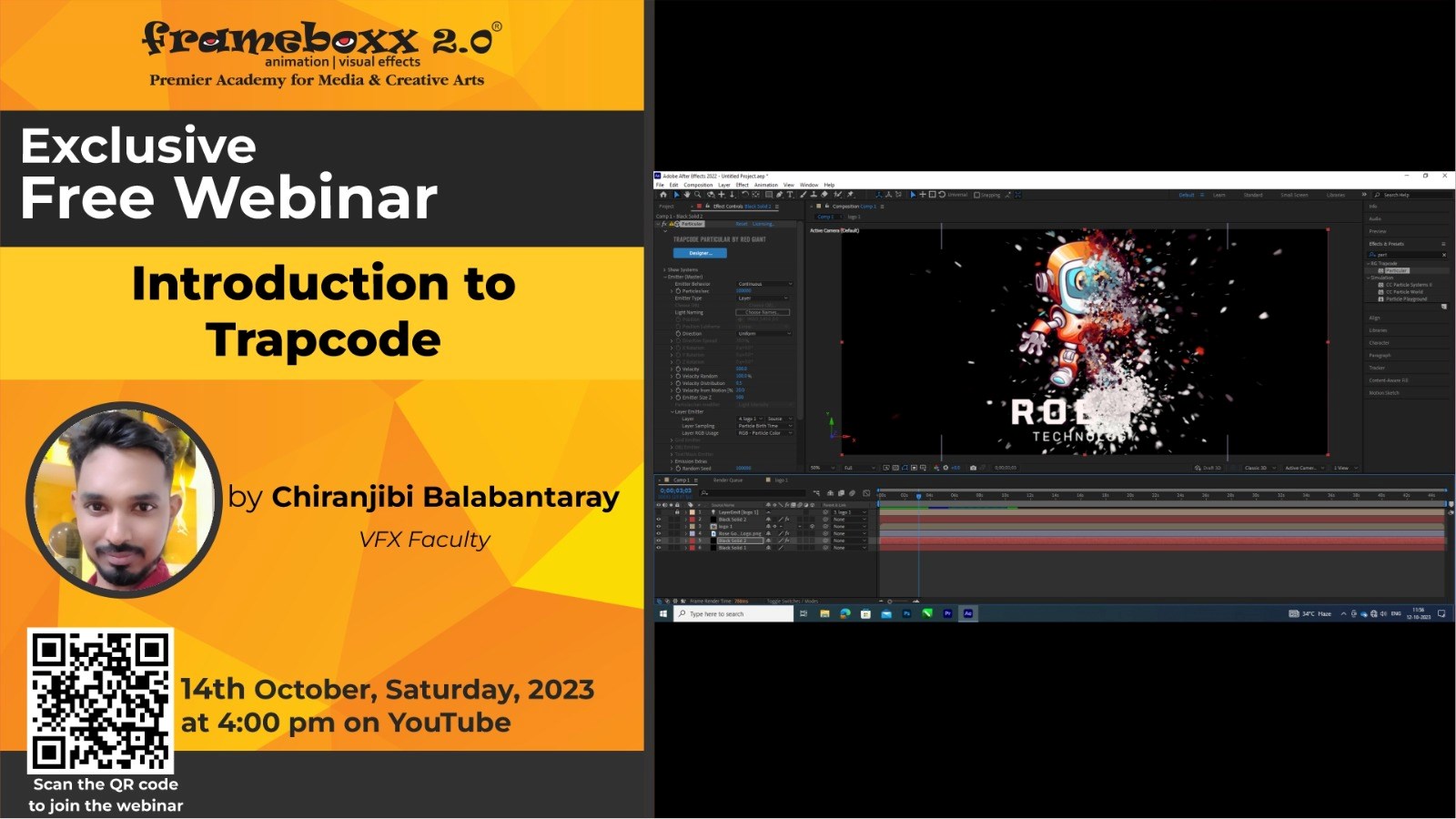The height and width of the screenshot is (819, 1456).
Task: Switch to the Render Queue tab
Action: [728, 480]
